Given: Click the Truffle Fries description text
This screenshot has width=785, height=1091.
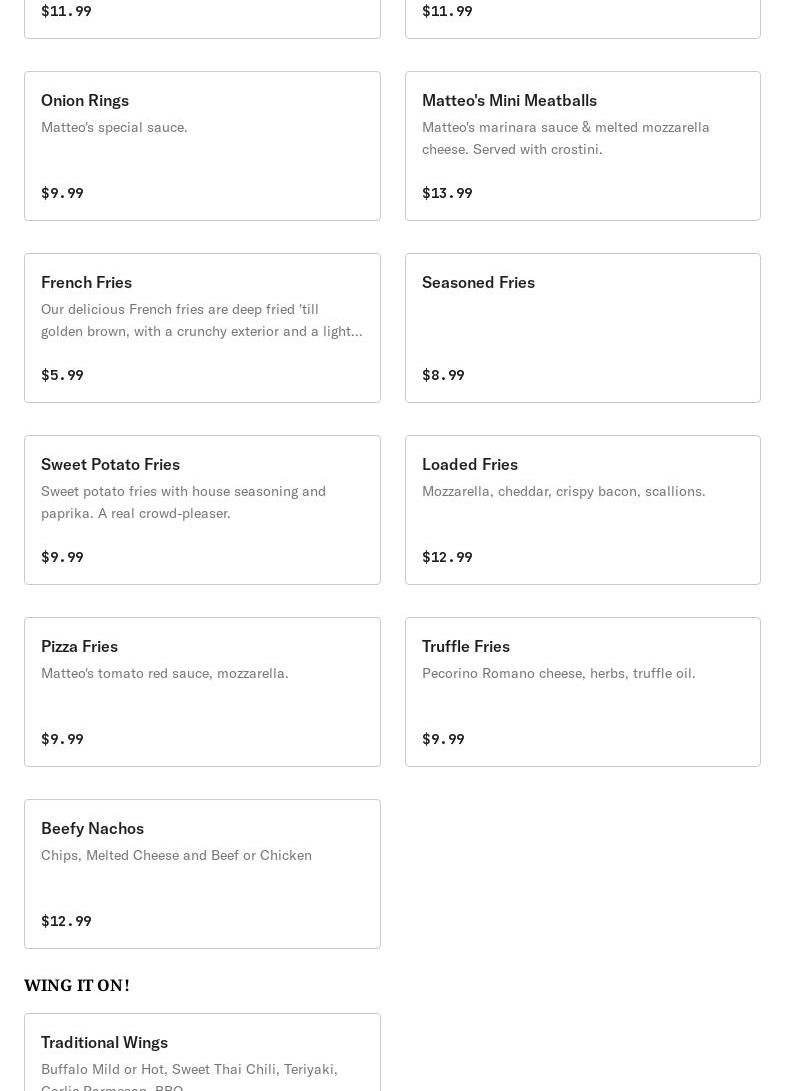Looking at the screenshot, I should pyautogui.click(x=558, y=673).
